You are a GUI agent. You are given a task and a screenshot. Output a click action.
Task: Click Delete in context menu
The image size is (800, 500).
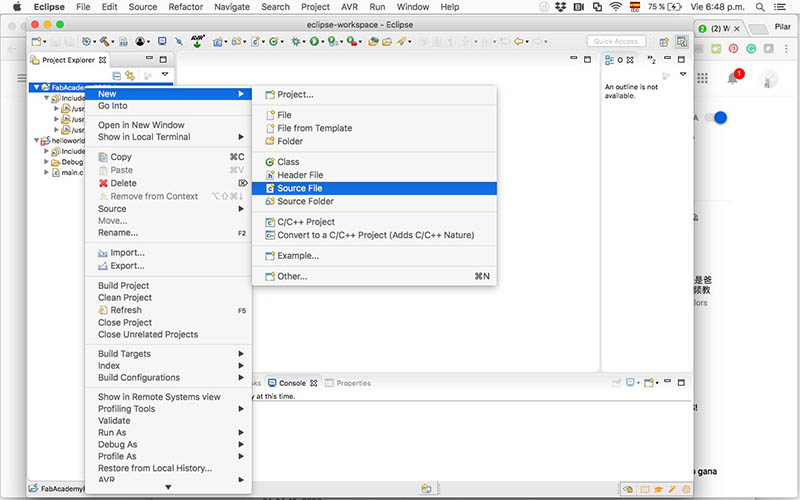click(168, 183)
